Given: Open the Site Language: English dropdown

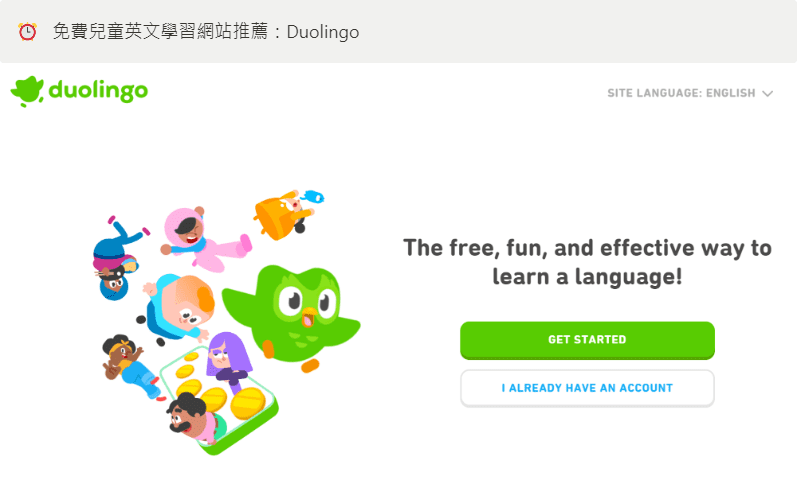Looking at the screenshot, I should click(x=690, y=93).
